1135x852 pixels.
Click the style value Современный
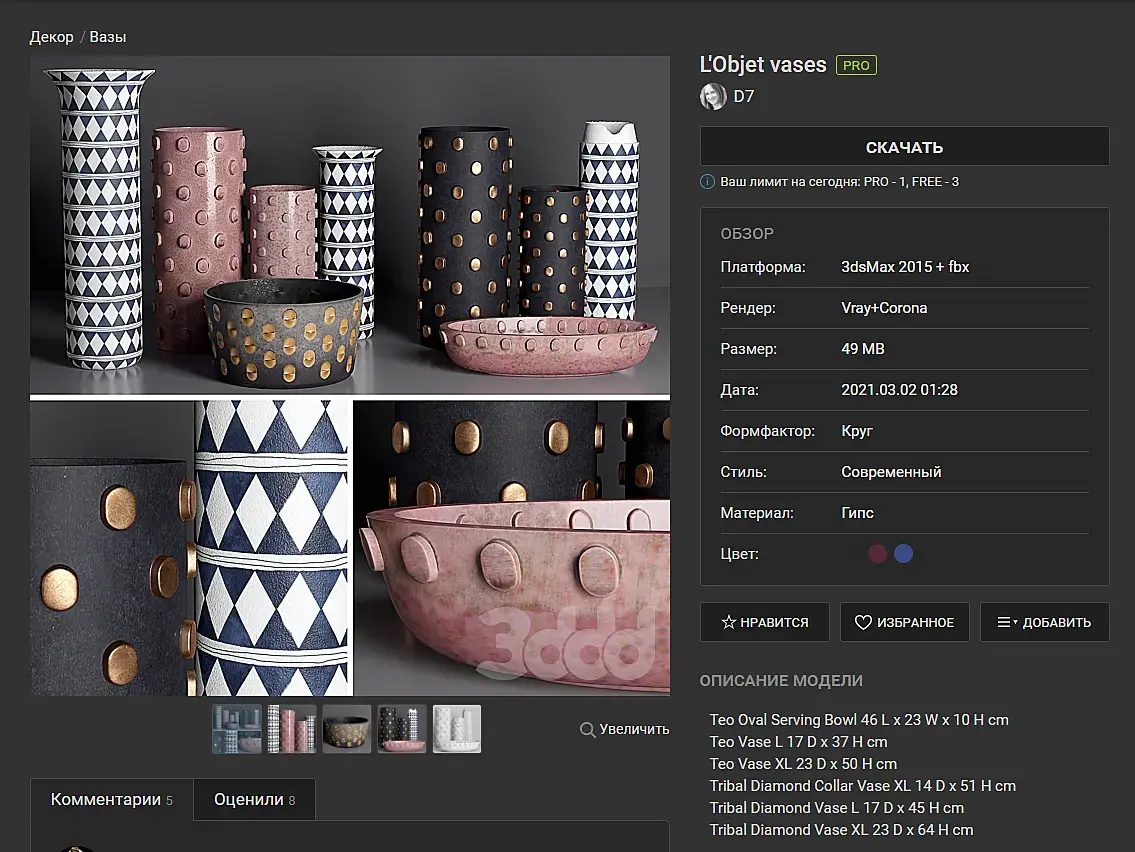pyautogui.click(x=891, y=472)
